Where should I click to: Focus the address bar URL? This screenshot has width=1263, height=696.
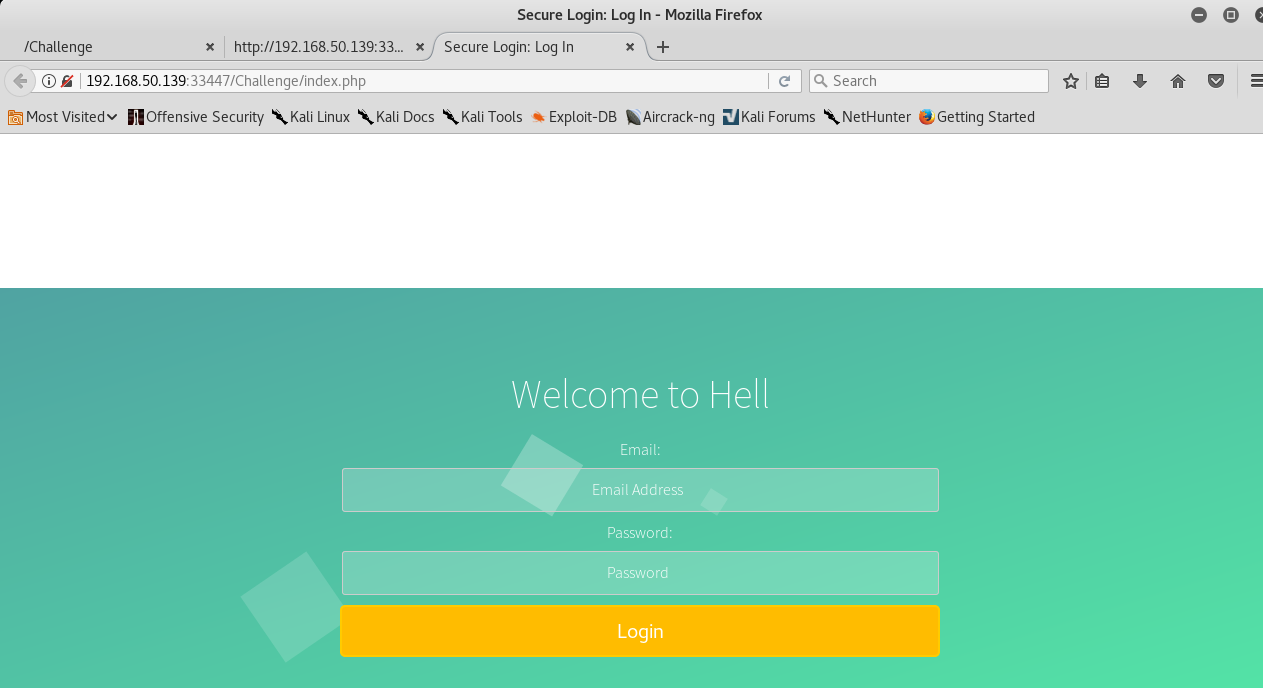pyautogui.click(x=425, y=81)
